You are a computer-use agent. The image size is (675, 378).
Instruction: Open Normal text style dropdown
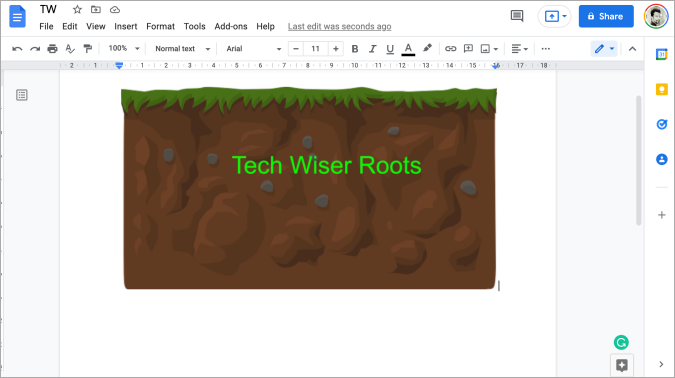pyautogui.click(x=183, y=49)
